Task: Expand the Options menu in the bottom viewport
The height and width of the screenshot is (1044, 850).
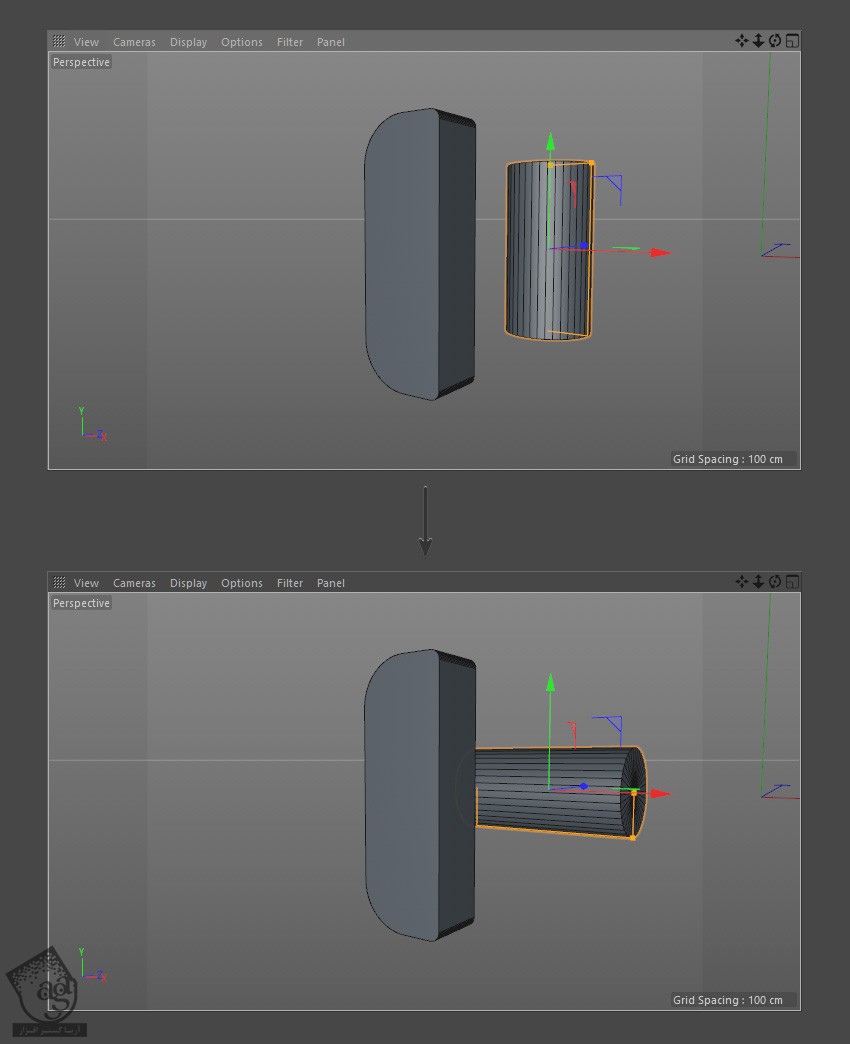Action: [241, 583]
